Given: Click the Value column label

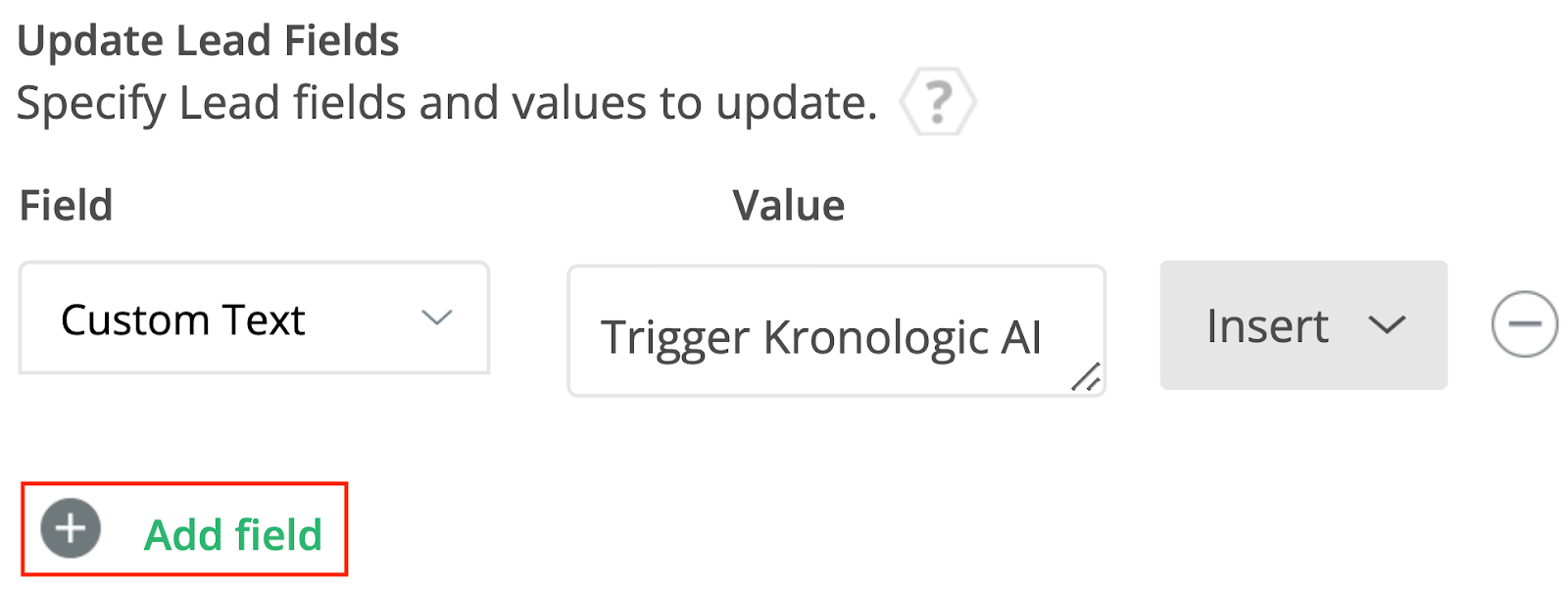Looking at the screenshot, I should [788, 206].
